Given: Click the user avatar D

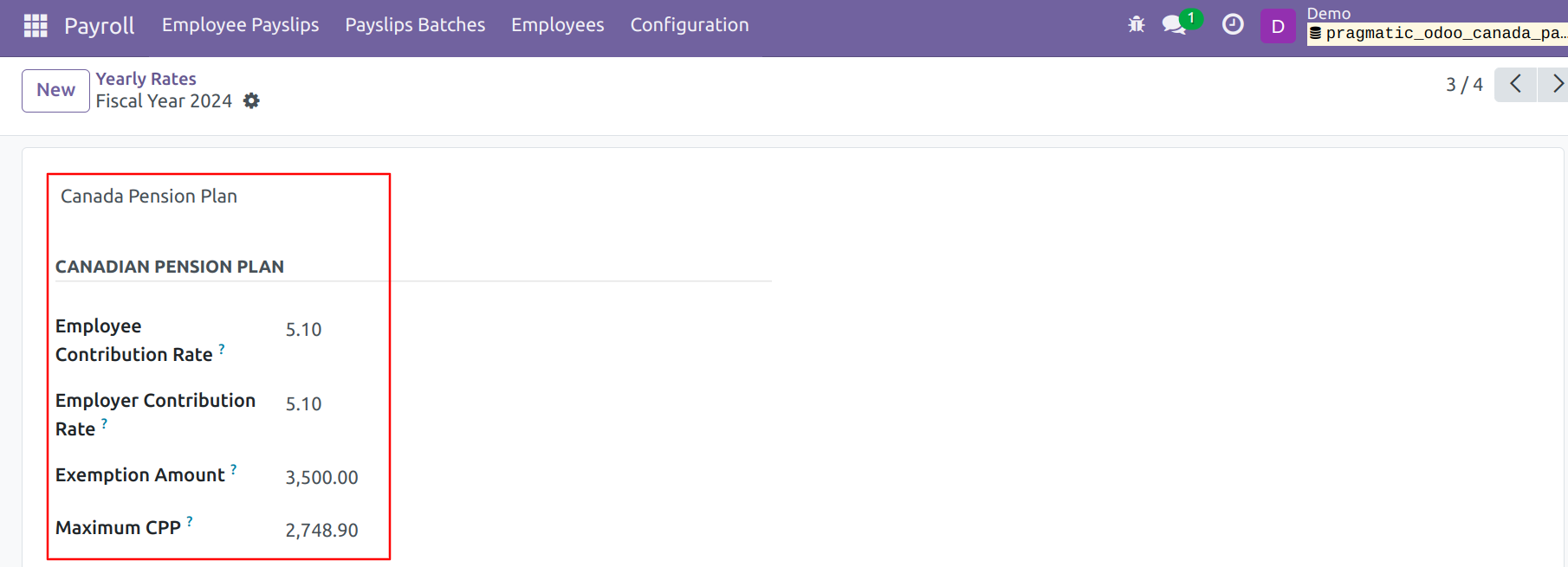Looking at the screenshot, I should [x=1278, y=26].
